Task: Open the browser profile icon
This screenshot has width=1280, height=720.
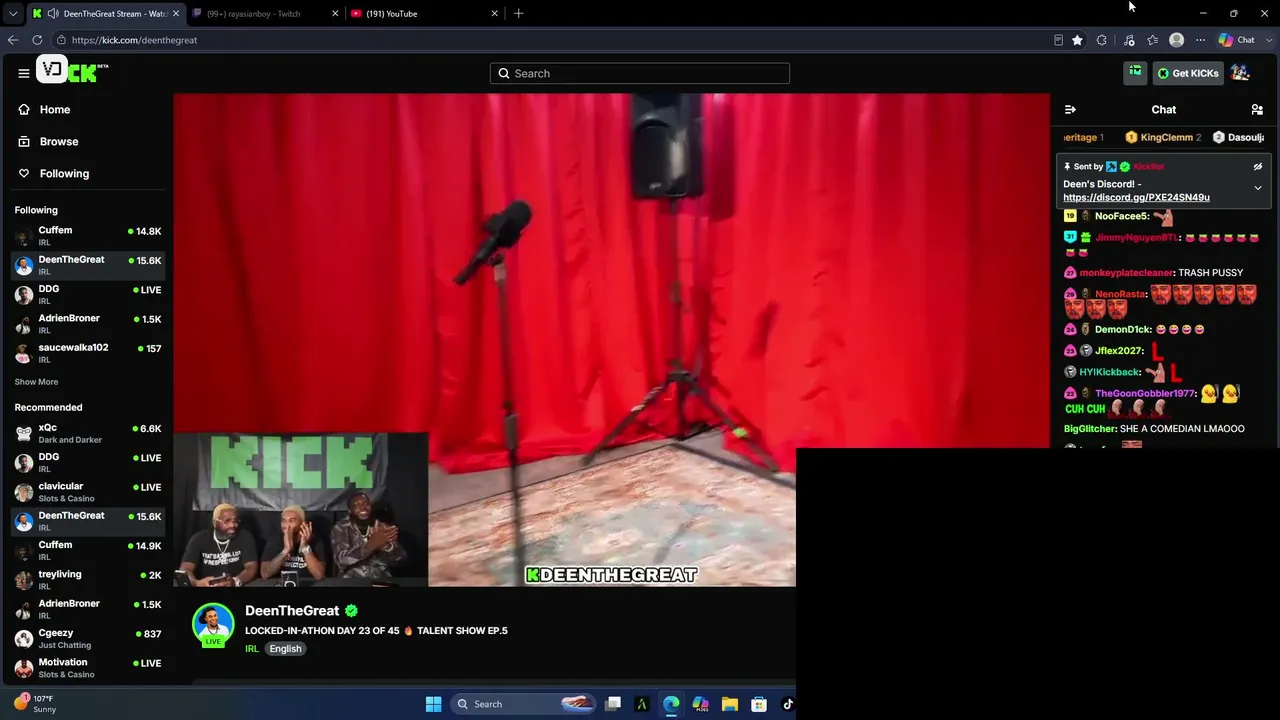Action: 1177,40
